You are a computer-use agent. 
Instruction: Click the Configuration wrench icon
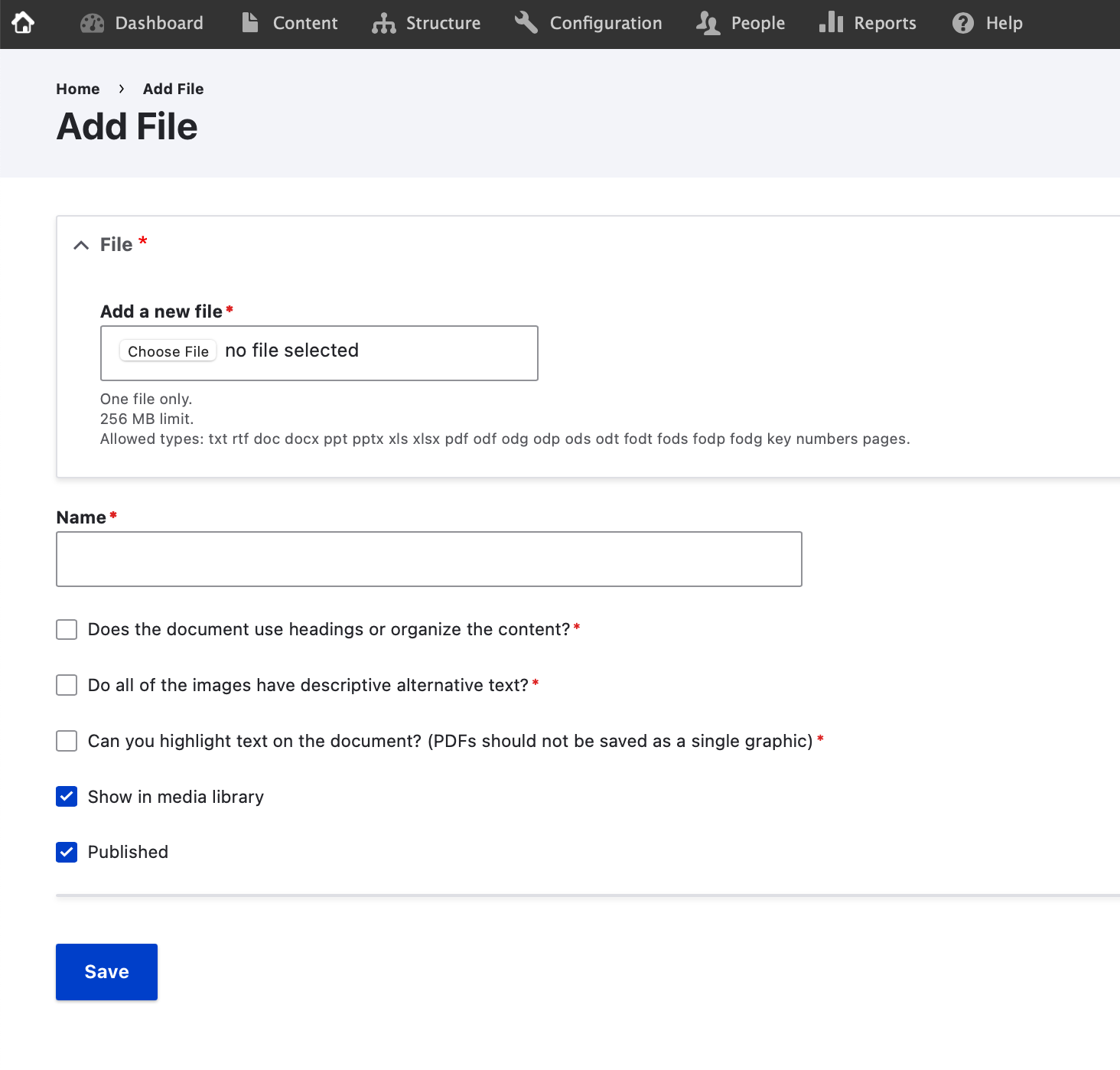click(x=526, y=23)
